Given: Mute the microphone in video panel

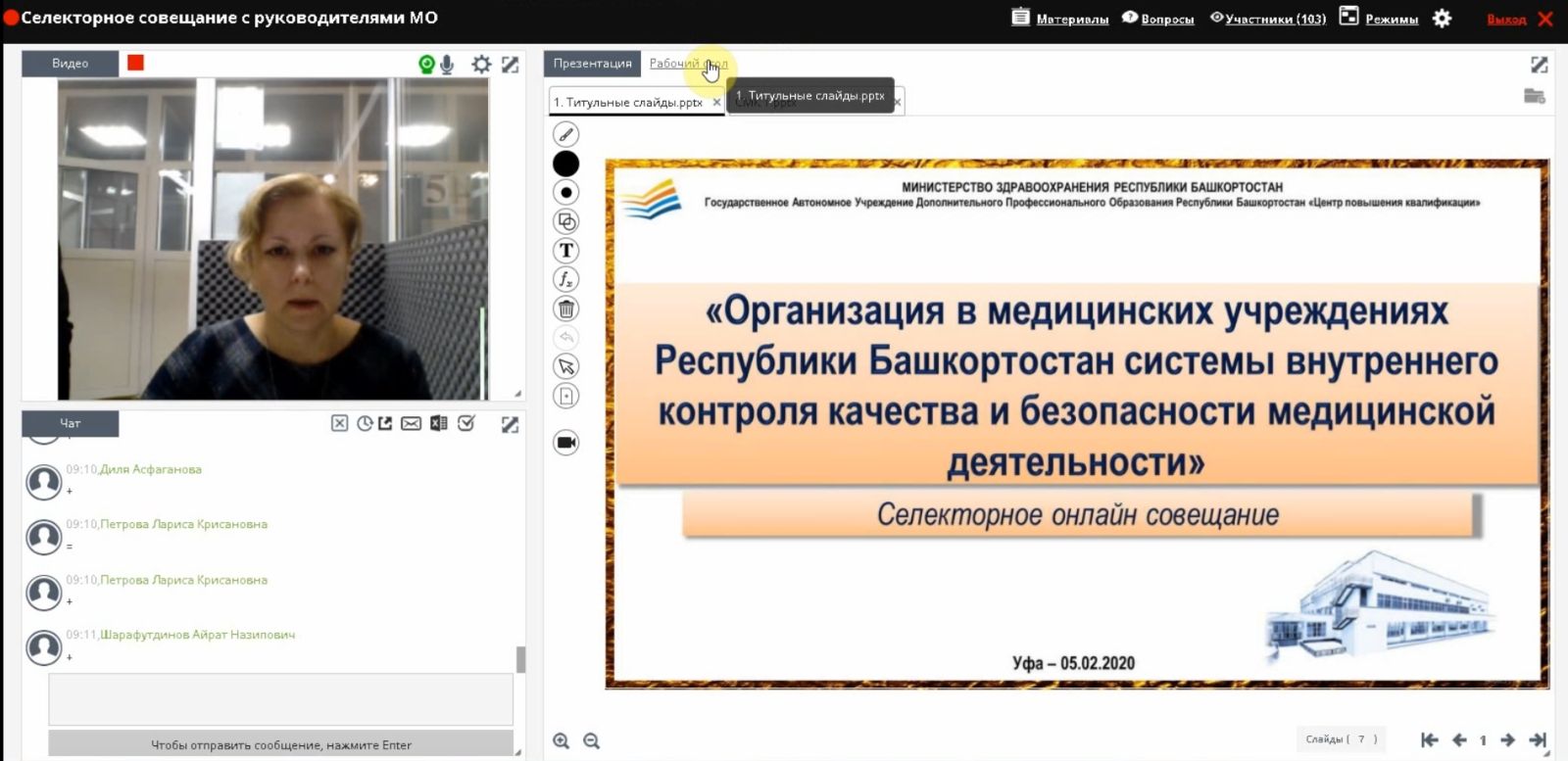Looking at the screenshot, I should click(447, 65).
